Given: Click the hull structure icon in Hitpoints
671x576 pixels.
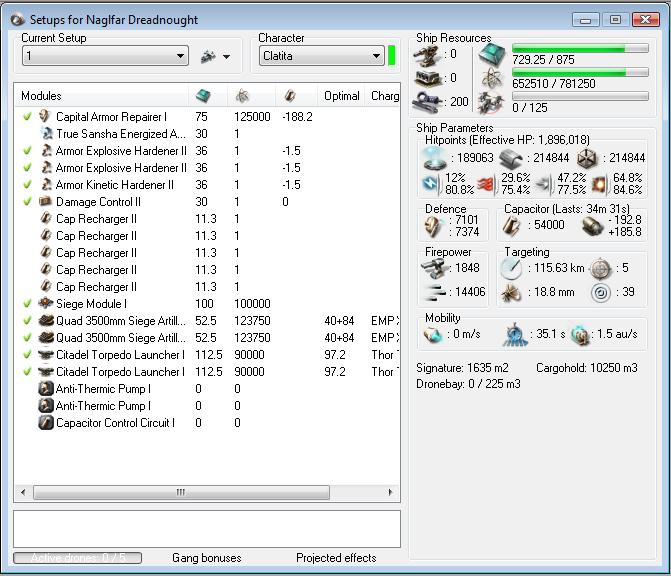Looking at the screenshot, I should click(586, 159).
